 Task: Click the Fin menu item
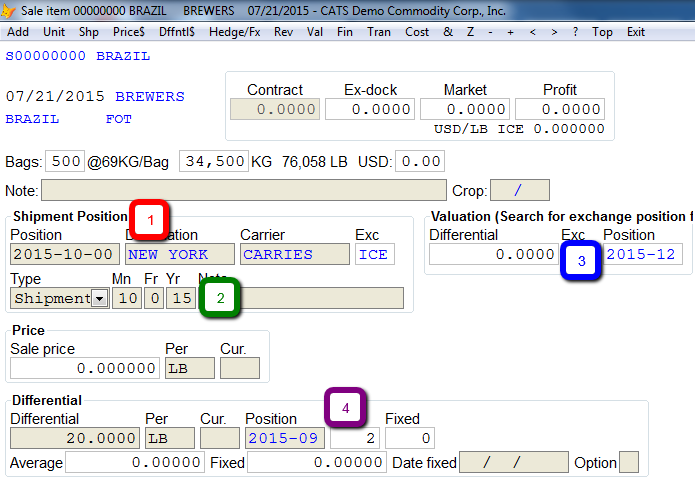[x=345, y=32]
